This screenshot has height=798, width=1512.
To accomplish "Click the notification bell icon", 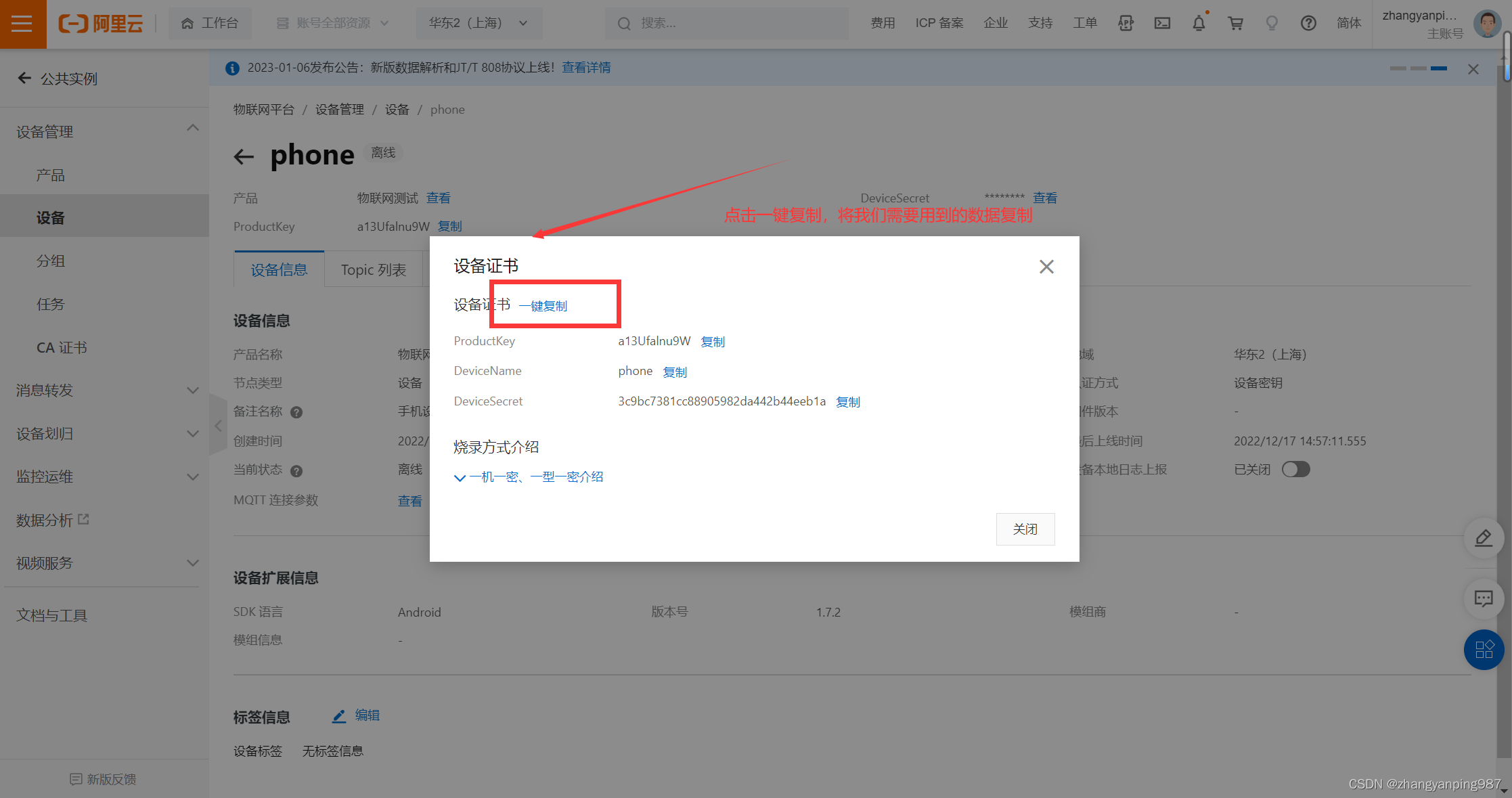I will [x=1199, y=24].
